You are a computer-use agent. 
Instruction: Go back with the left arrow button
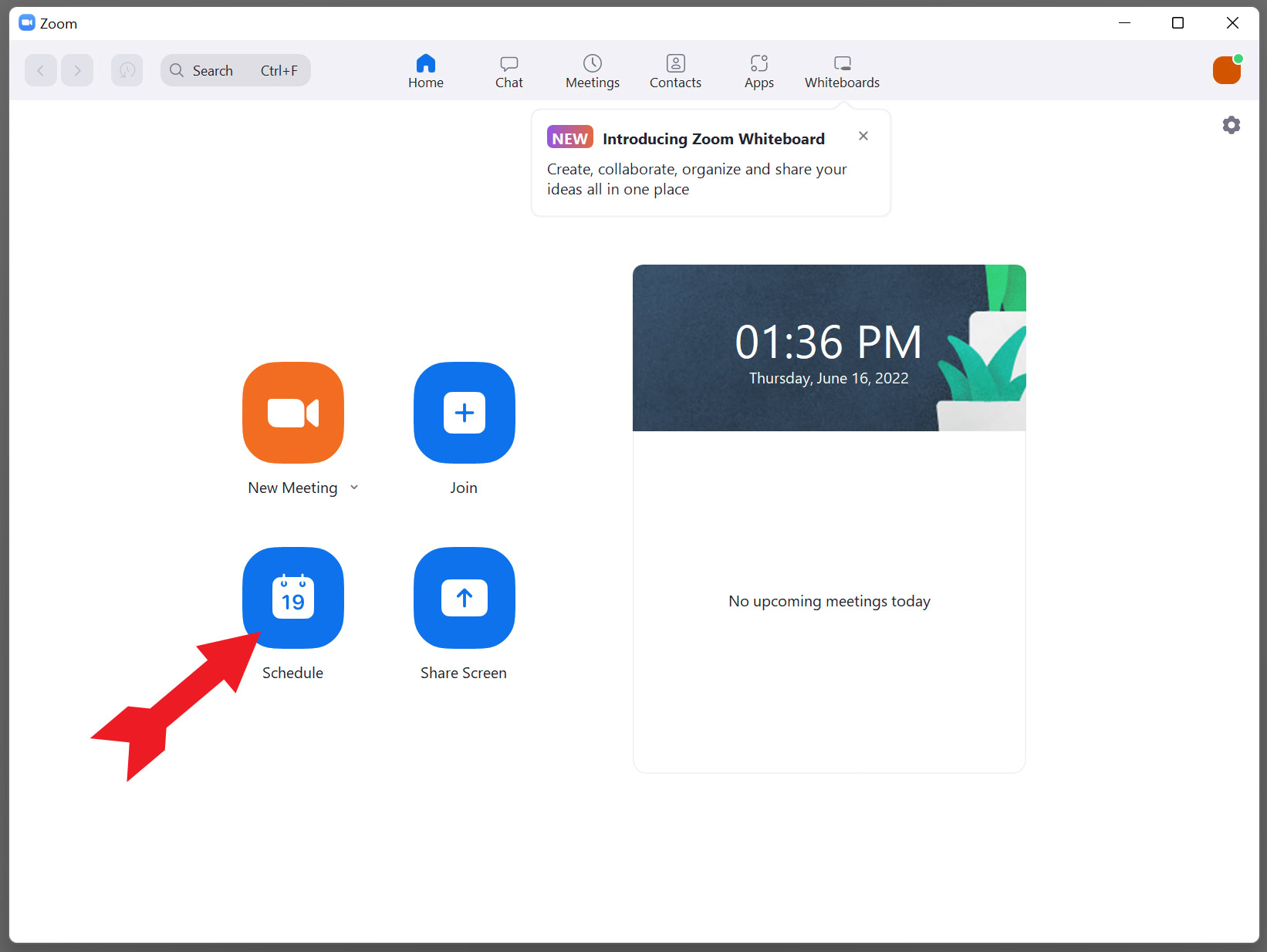click(x=41, y=70)
